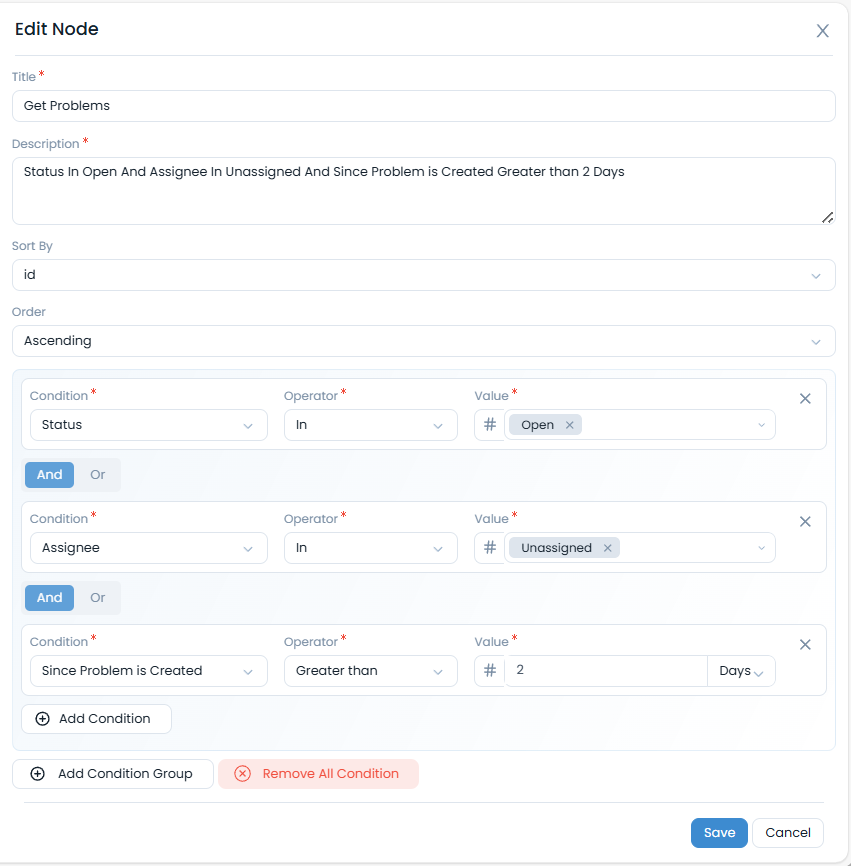851x866 pixels.
Task: Switch second condition connector to Or
Action: [x=98, y=598]
